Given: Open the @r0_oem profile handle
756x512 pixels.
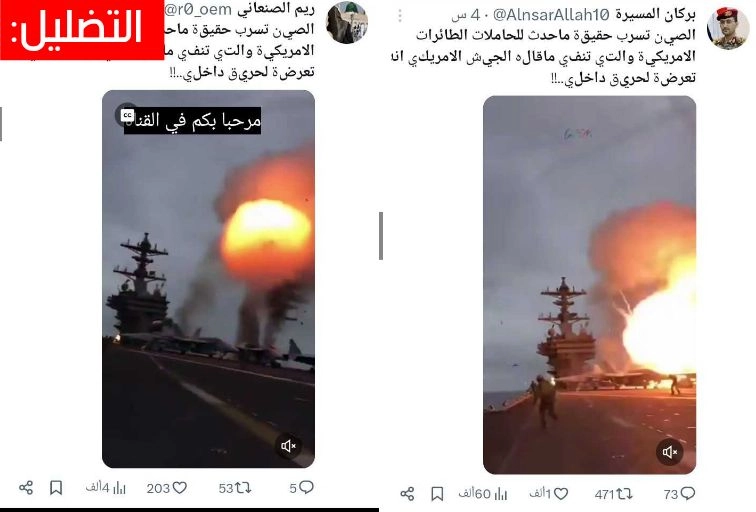Looking at the screenshot, I should tap(198, 9).
